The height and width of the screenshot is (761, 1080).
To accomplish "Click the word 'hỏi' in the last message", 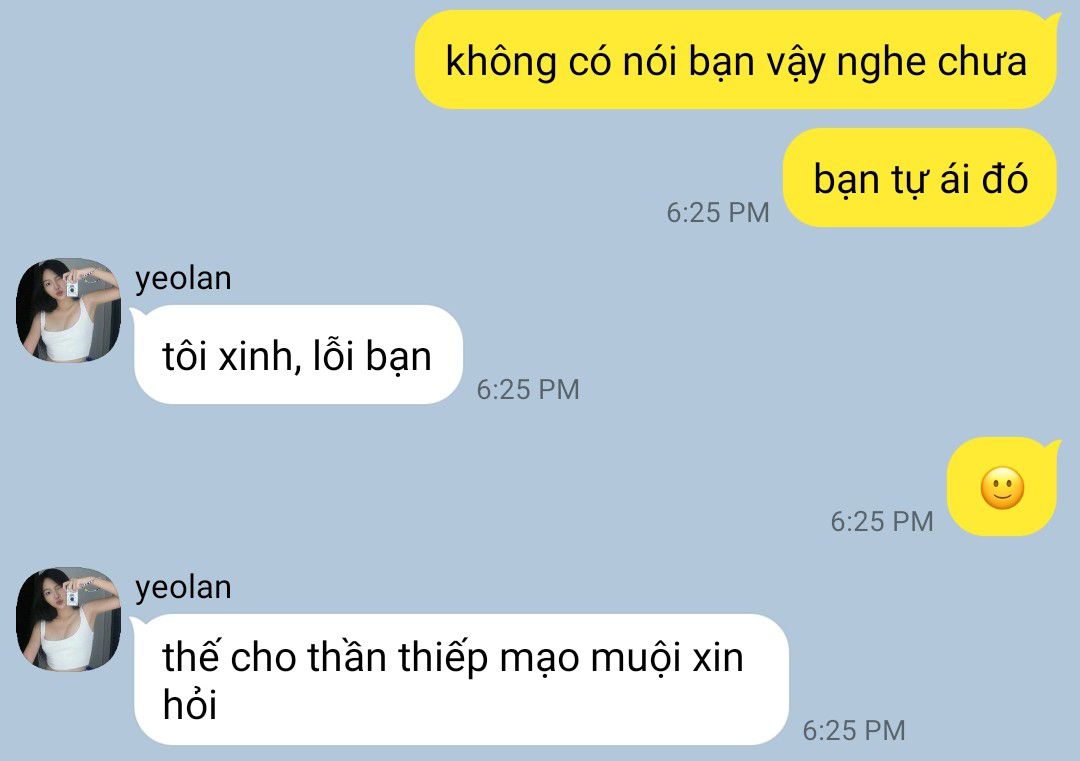I will (x=190, y=703).
